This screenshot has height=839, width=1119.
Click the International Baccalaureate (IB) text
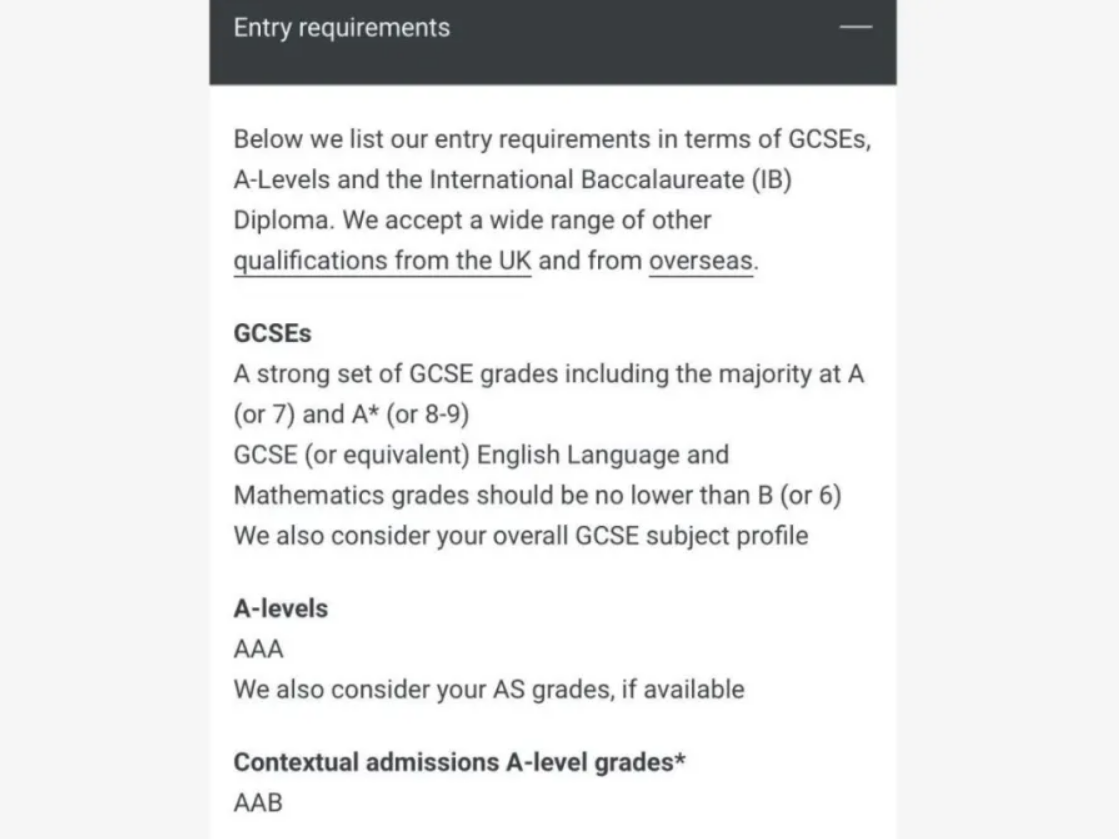pos(611,180)
